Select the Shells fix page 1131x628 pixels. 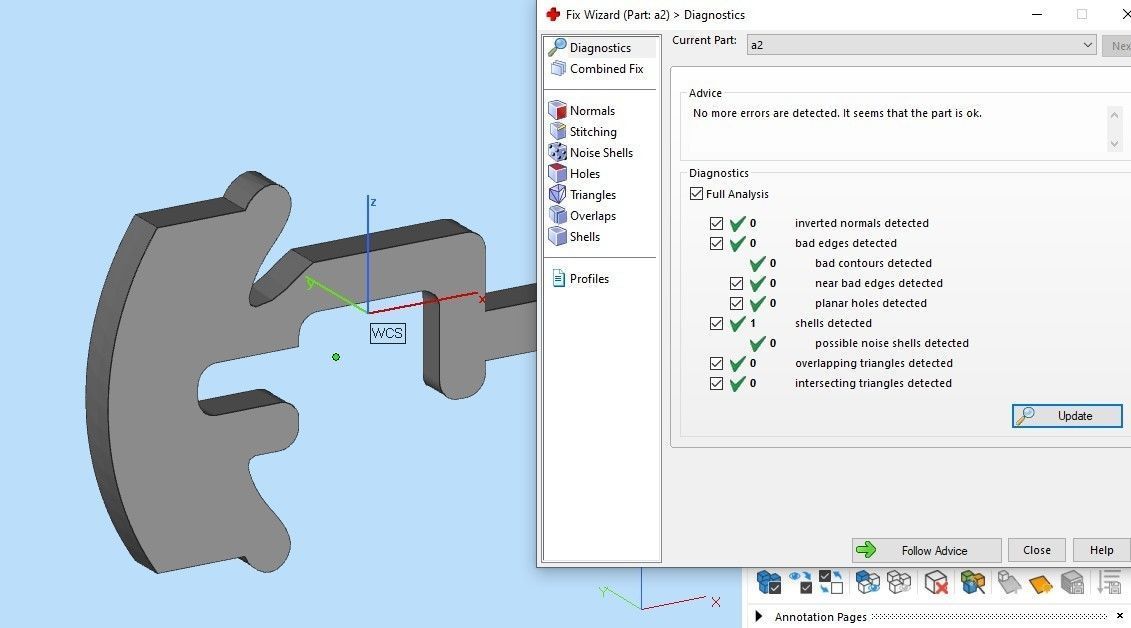tap(584, 236)
